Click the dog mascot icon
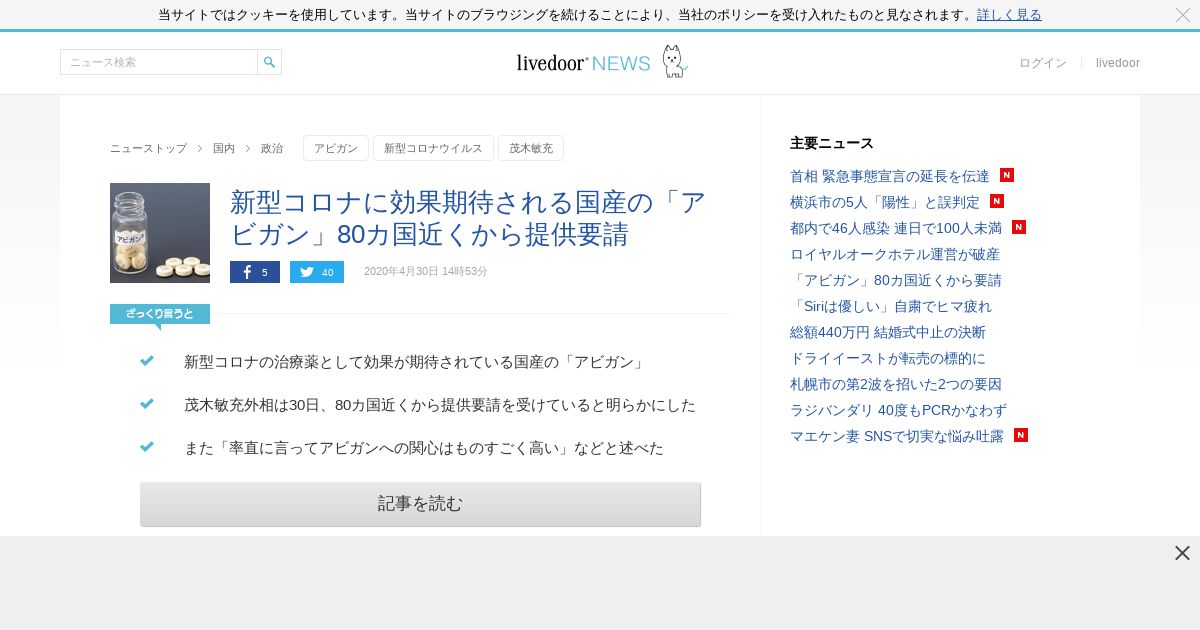This screenshot has height=630, width=1200. click(x=675, y=61)
